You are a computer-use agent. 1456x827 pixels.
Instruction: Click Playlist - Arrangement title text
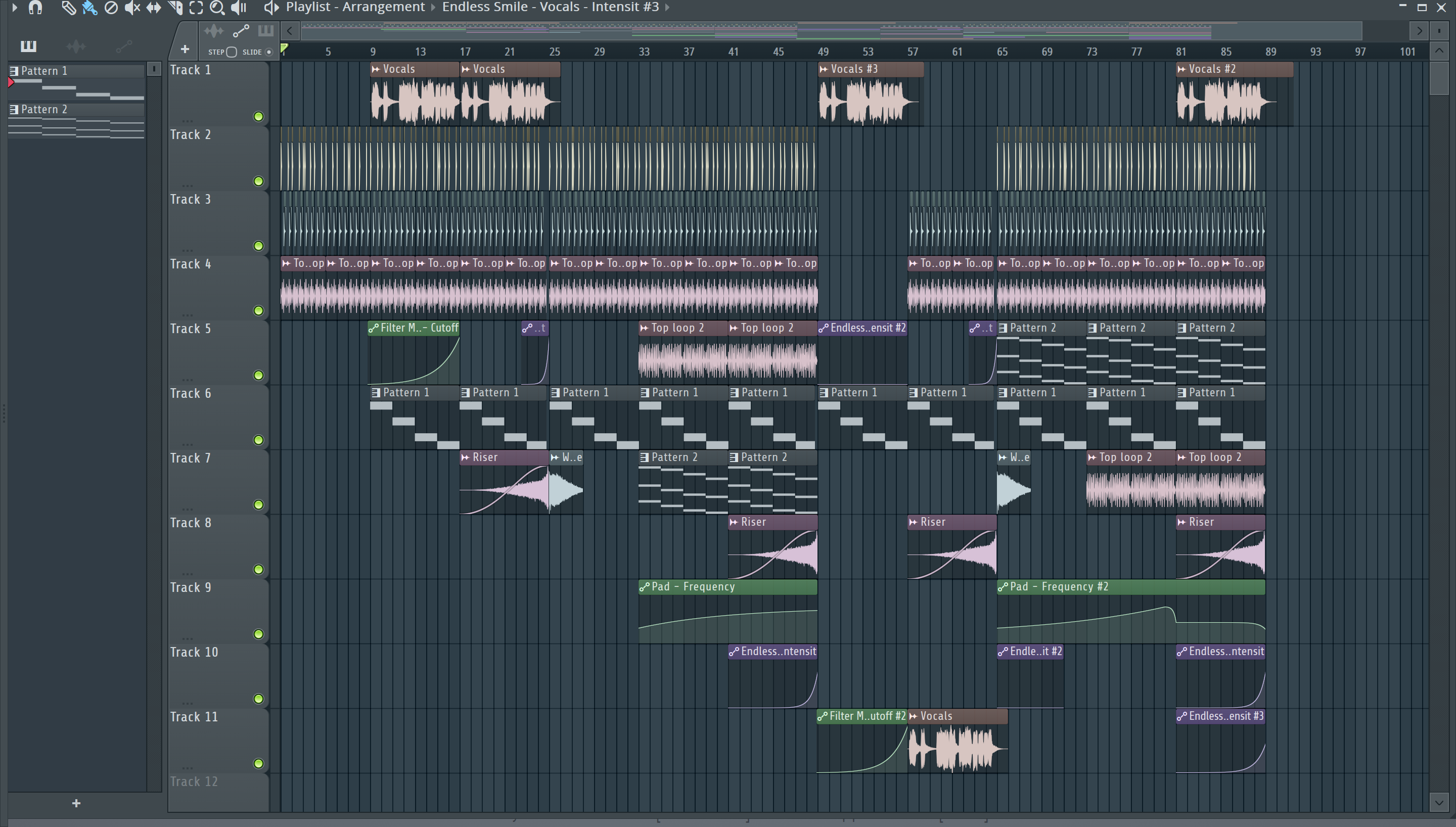tap(355, 8)
